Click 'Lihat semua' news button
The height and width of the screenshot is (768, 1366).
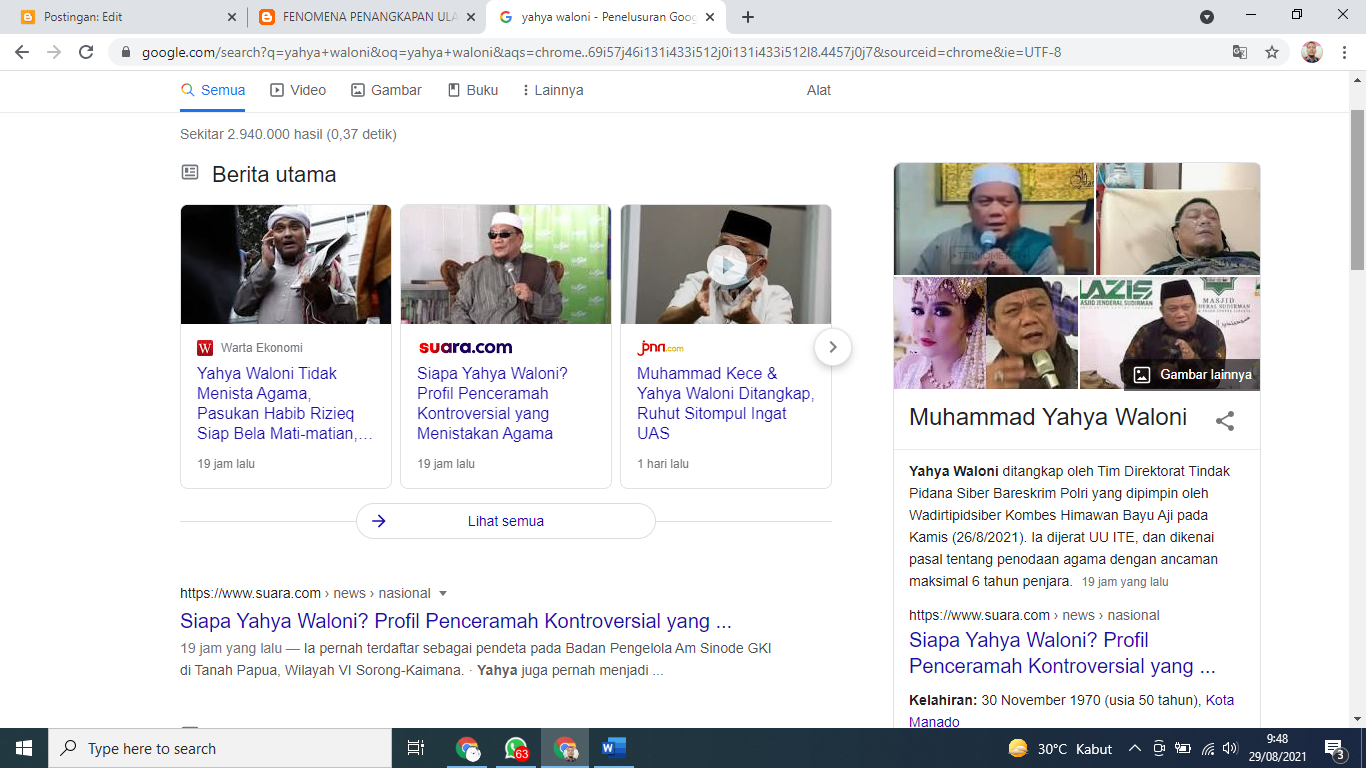point(506,521)
